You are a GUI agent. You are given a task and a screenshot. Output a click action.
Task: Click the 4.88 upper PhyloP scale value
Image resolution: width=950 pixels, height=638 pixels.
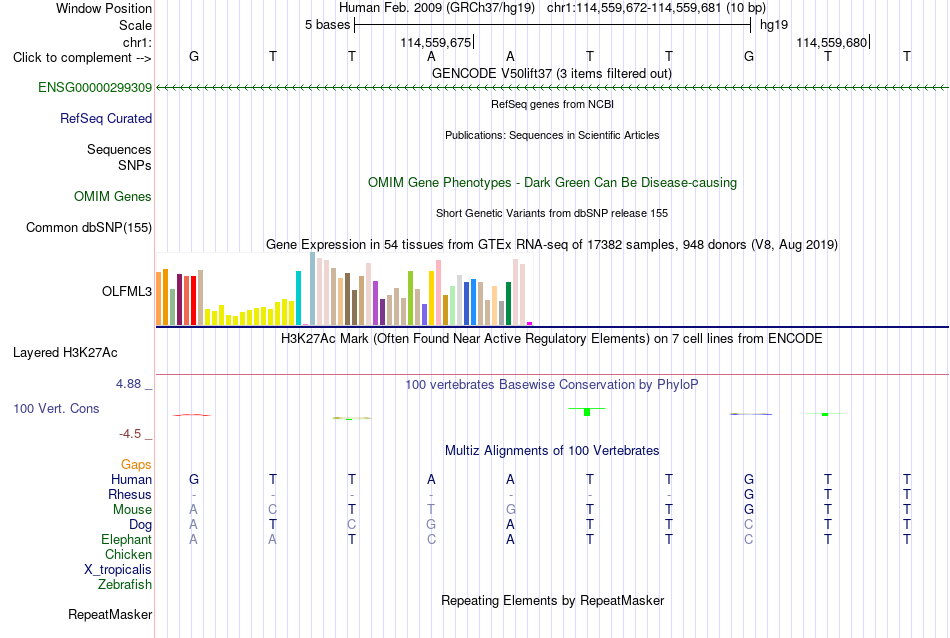tap(128, 384)
